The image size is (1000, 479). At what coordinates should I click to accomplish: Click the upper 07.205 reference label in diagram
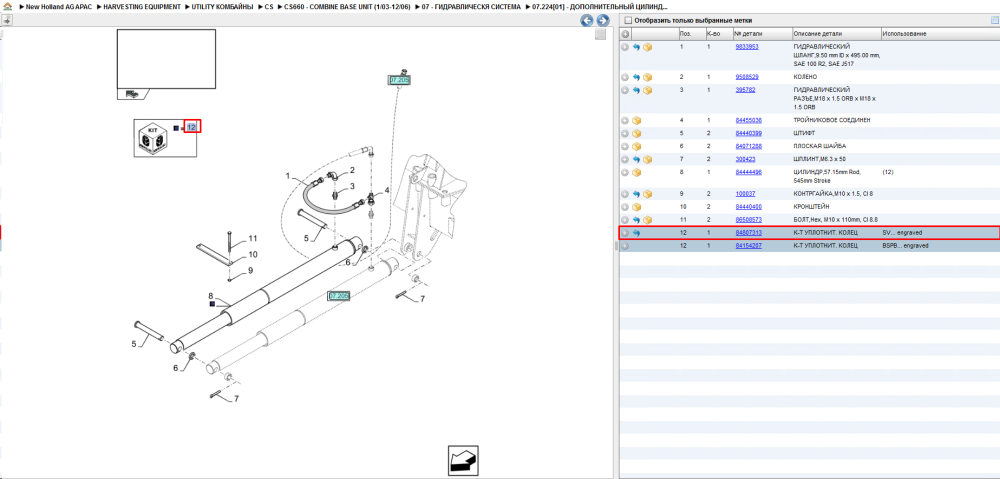coord(399,80)
